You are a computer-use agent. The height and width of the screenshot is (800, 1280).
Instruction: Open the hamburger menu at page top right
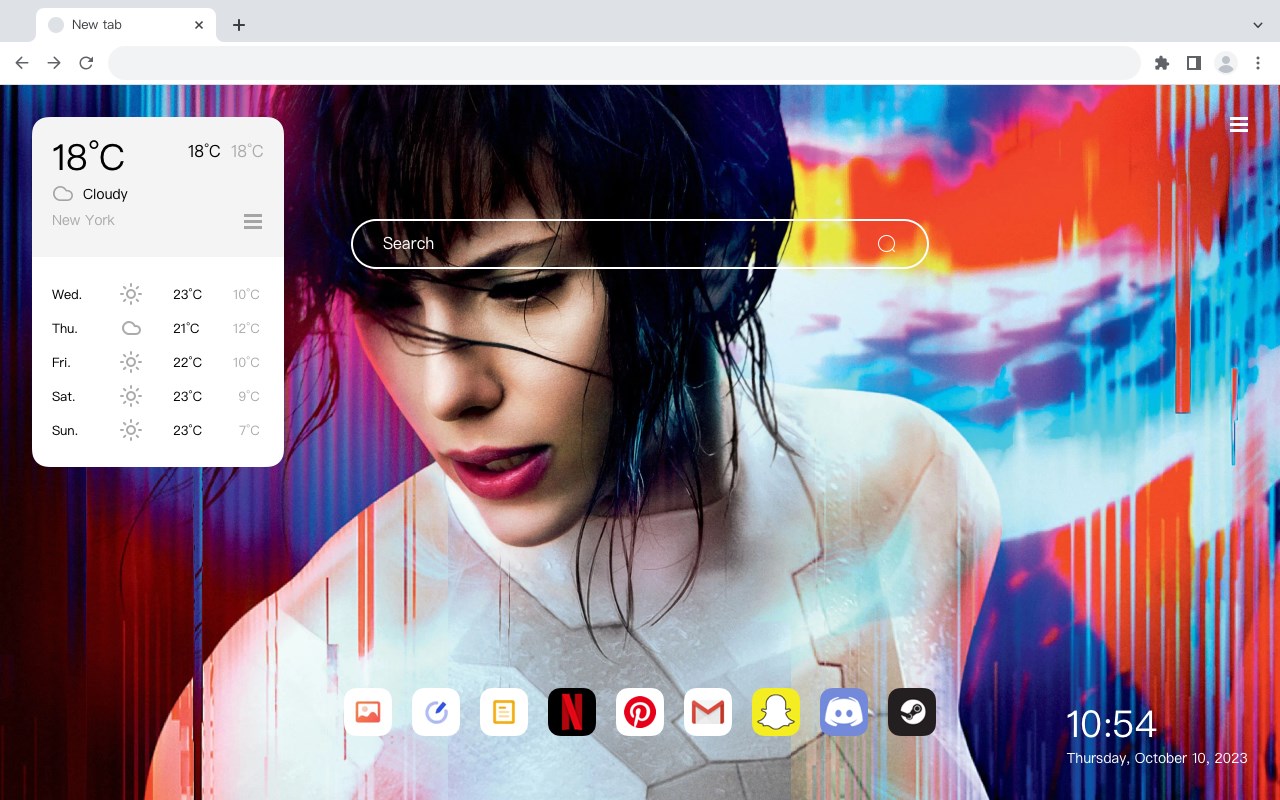(1239, 125)
